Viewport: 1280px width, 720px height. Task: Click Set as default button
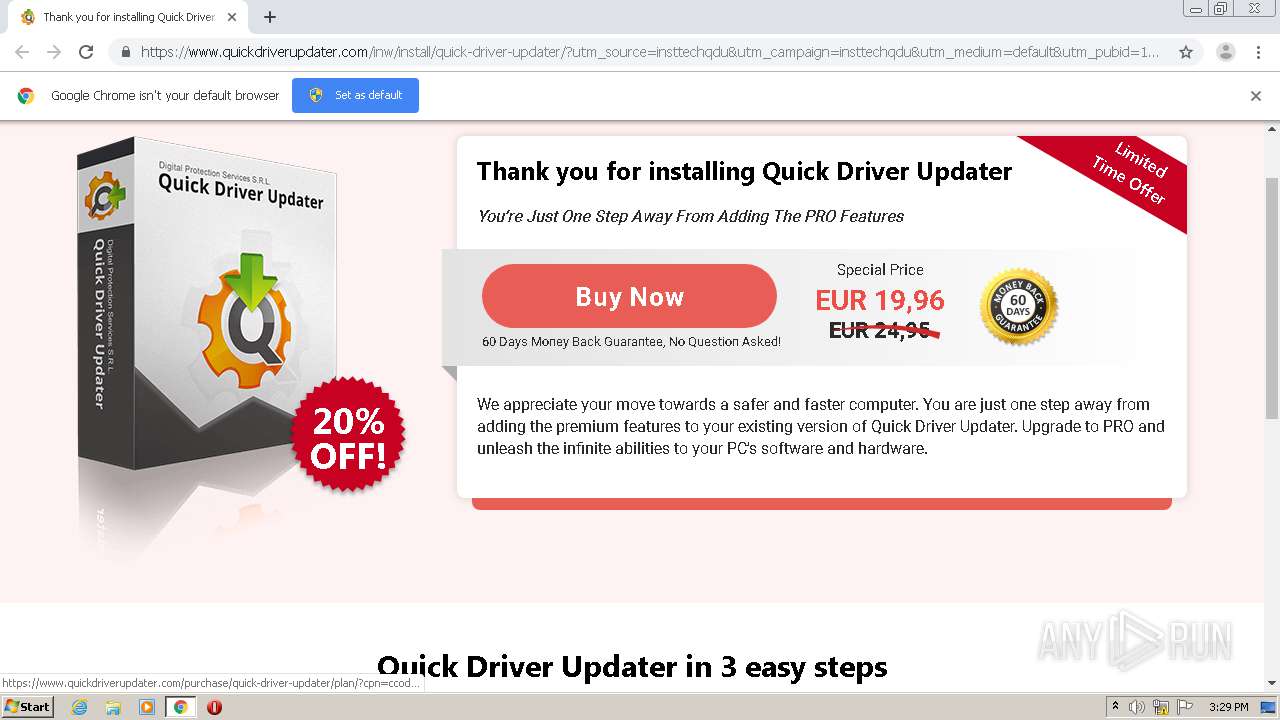[x=355, y=95]
